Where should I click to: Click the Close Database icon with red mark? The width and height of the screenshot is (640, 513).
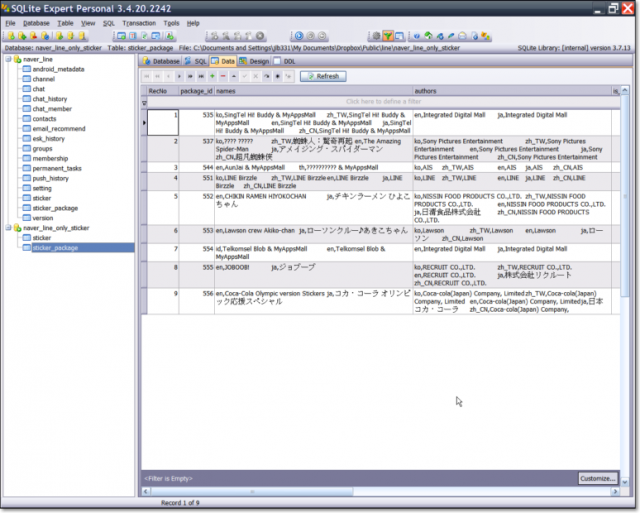(33, 36)
